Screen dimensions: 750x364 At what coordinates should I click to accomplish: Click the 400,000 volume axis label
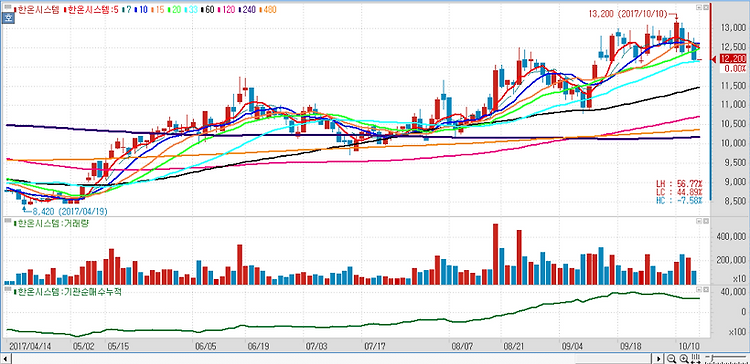pyautogui.click(x=732, y=237)
